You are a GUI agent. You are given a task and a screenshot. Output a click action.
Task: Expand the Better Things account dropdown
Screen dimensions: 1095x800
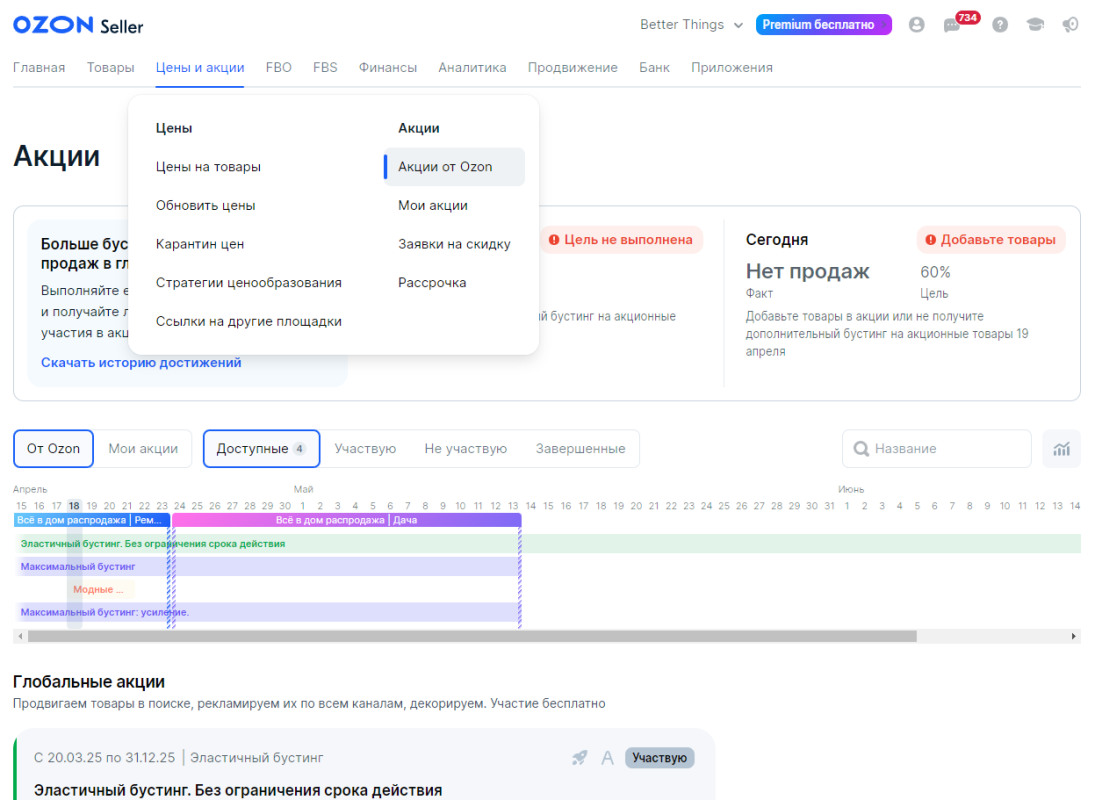[691, 25]
